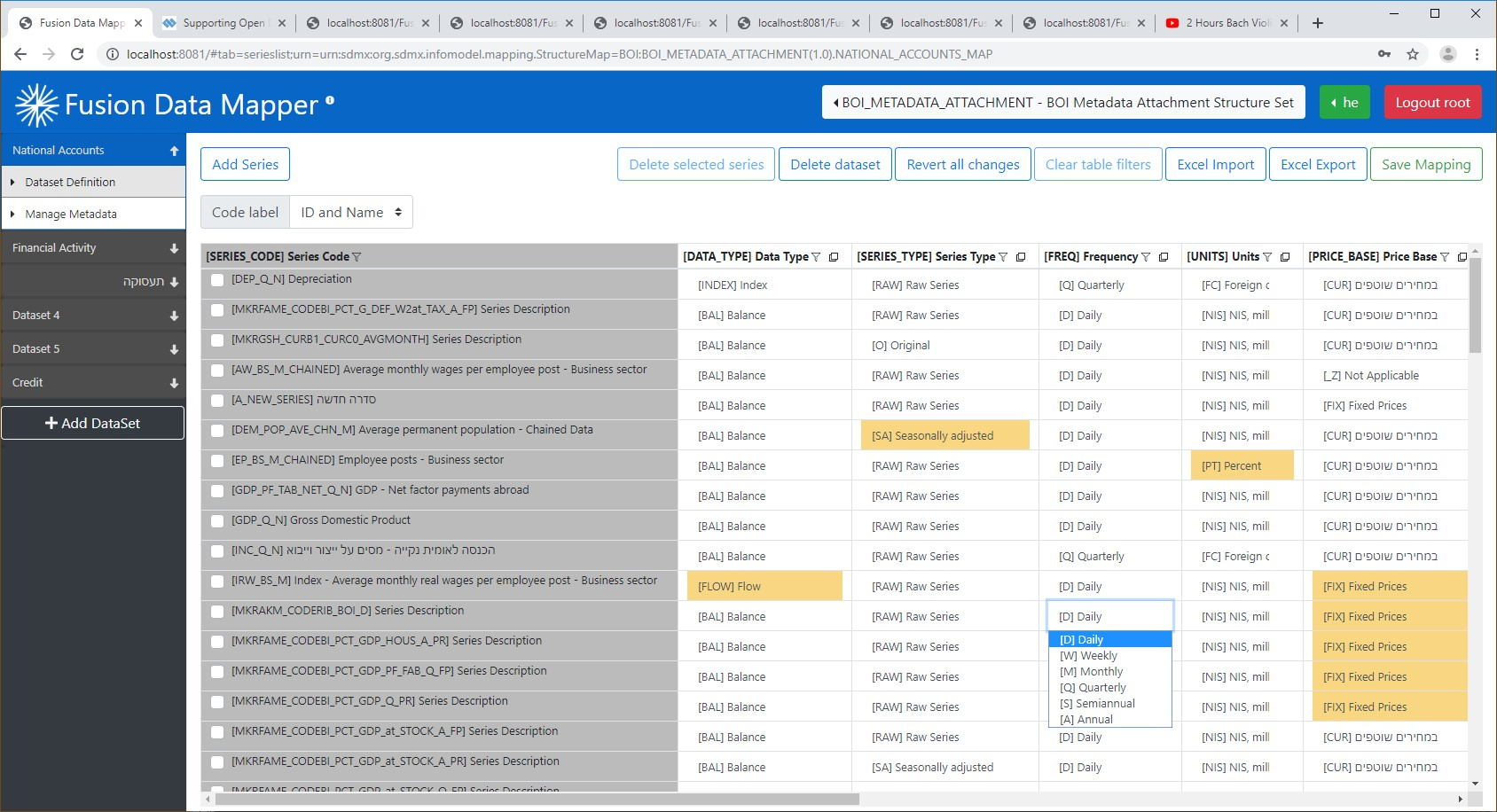This screenshot has height=812, width=1497.
Task: Select the GDP_Q_N Gross Domestic Product checkbox
Action: (x=217, y=521)
